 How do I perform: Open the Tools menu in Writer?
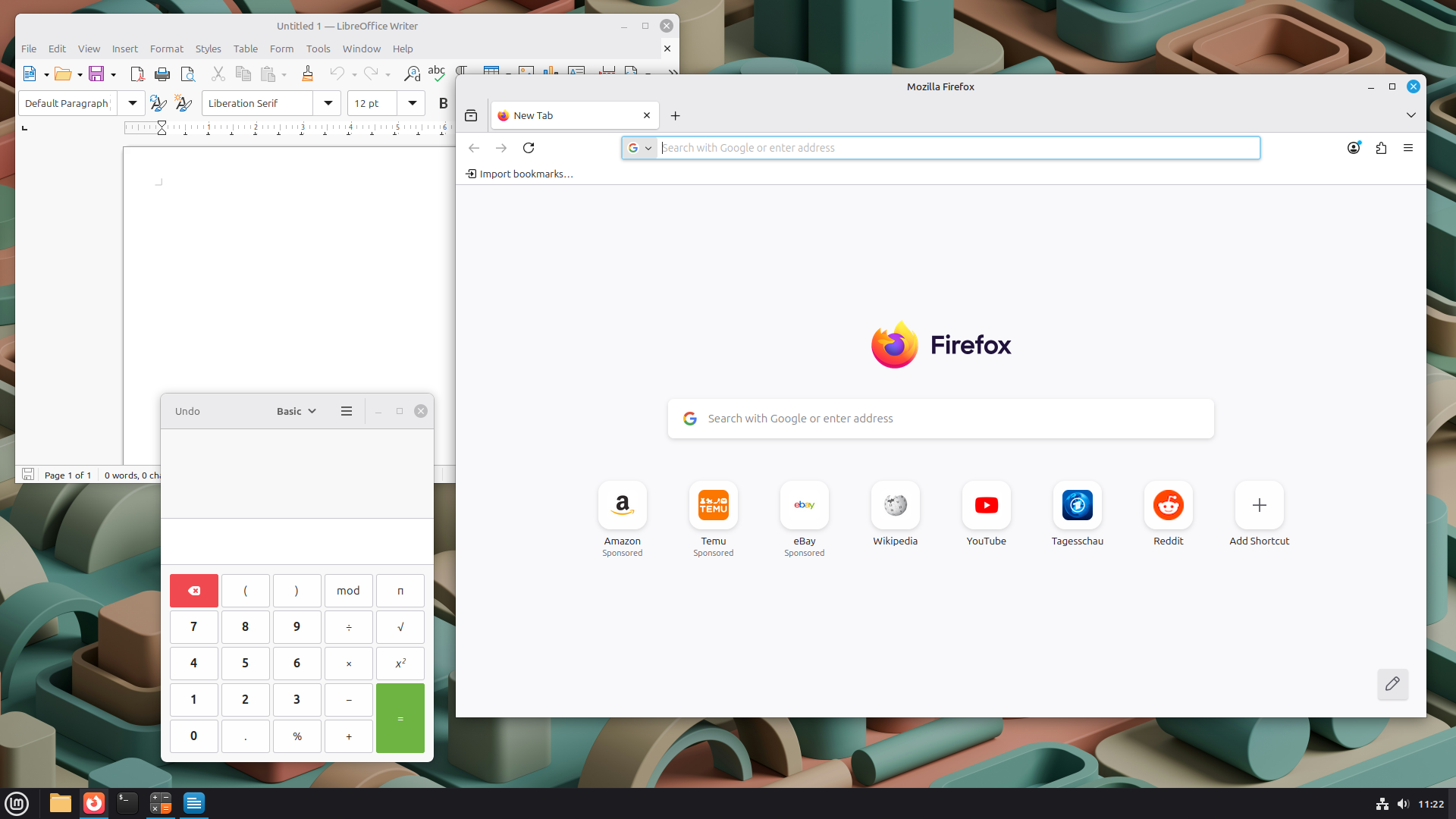318,49
